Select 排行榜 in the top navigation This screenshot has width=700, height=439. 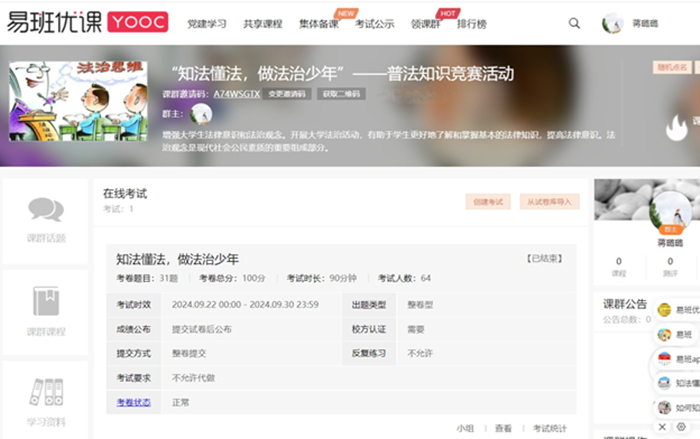[x=473, y=23]
